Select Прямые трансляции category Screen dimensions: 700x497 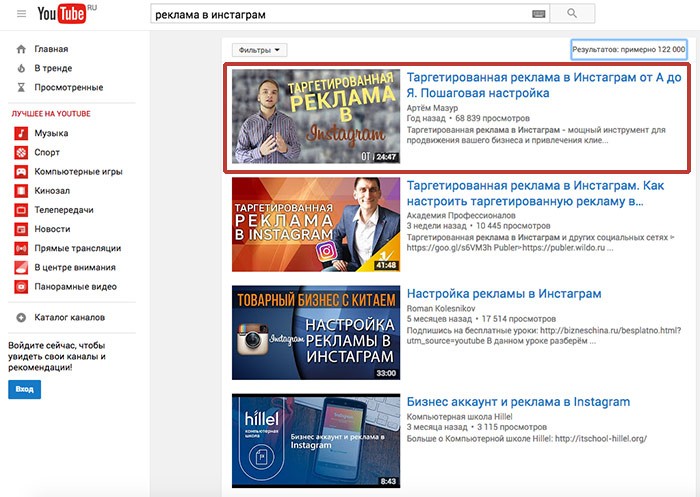point(78,248)
